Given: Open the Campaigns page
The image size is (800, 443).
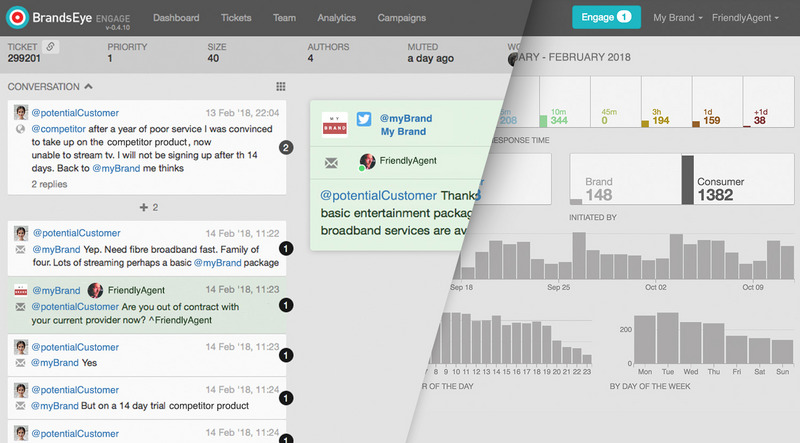Looking at the screenshot, I should point(402,18).
